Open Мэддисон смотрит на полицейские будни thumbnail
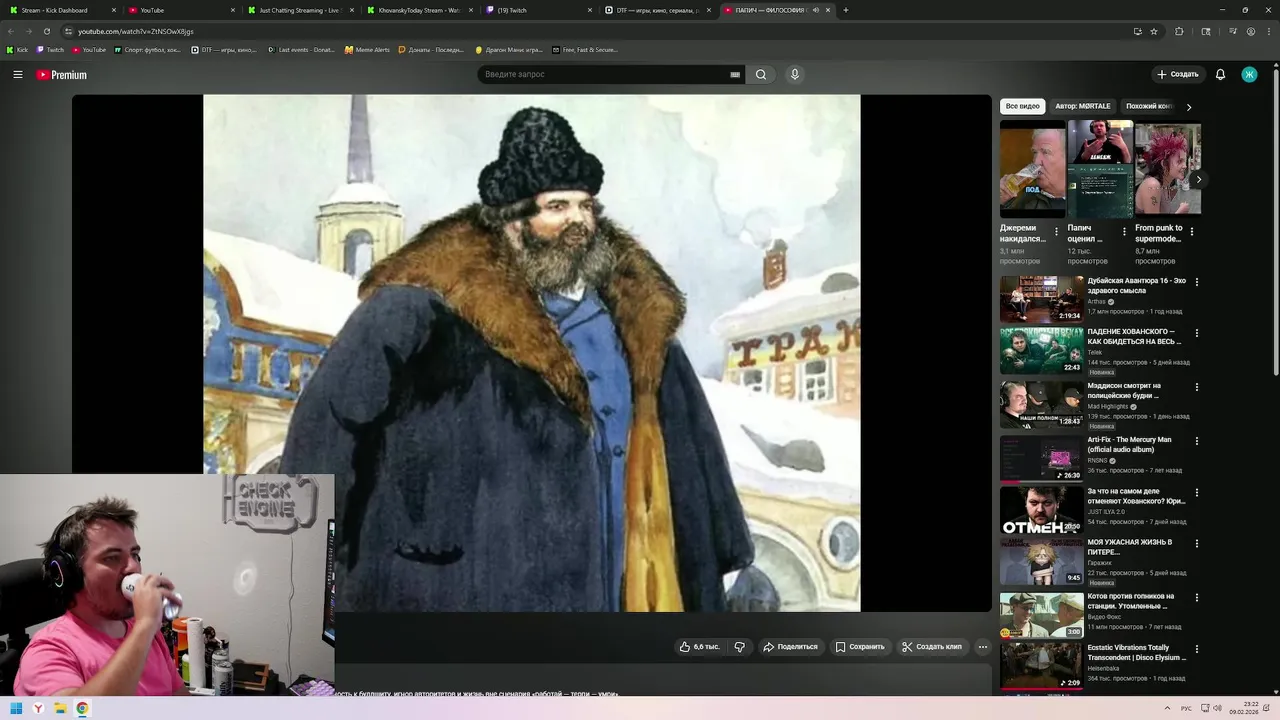This screenshot has width=1280, height=720. tap(1041, 404)
